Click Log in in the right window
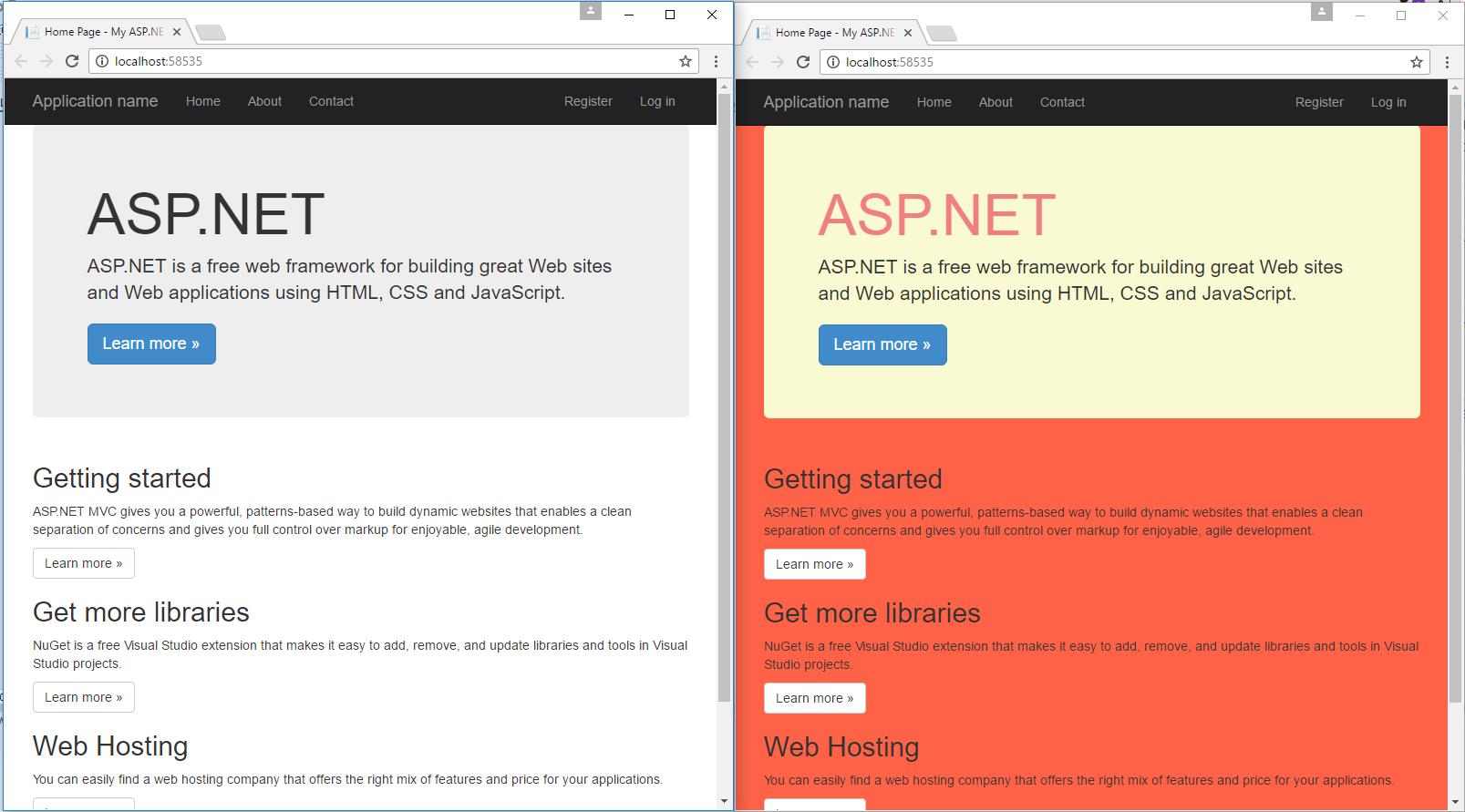This screenshot has height=812, width=1465. (1388, 102)
